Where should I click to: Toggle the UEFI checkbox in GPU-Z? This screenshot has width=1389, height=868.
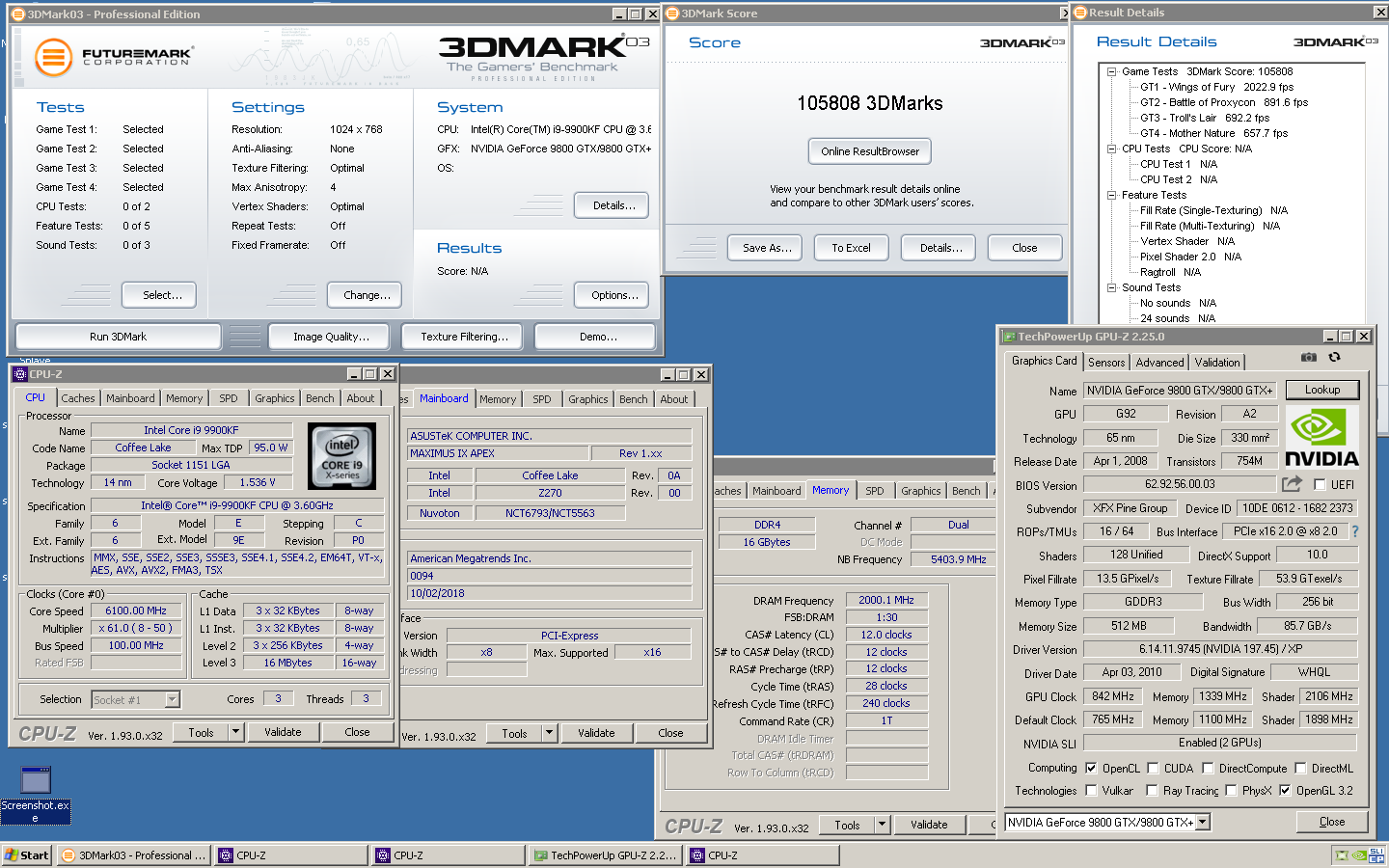tap(1320, 484)
